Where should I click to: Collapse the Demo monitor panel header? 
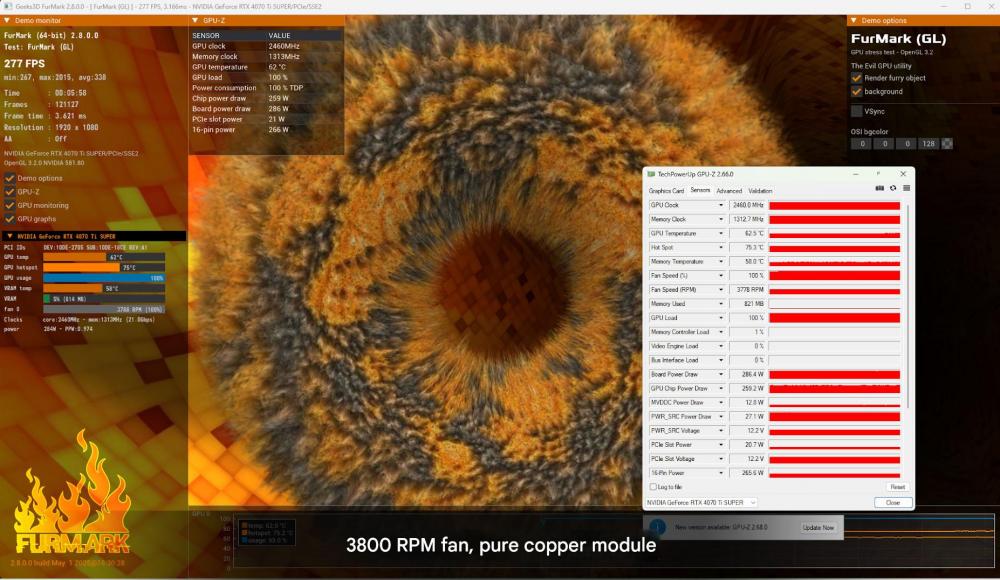(x=8, y=20)
